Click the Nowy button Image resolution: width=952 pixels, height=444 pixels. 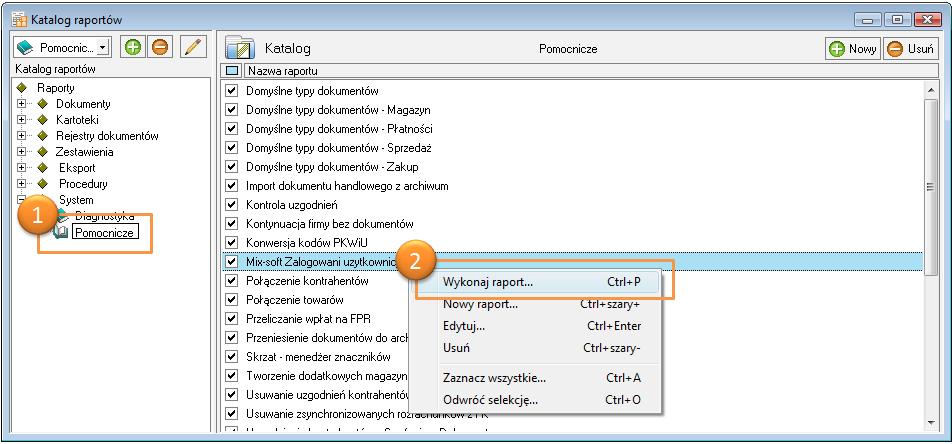point(852,49)
